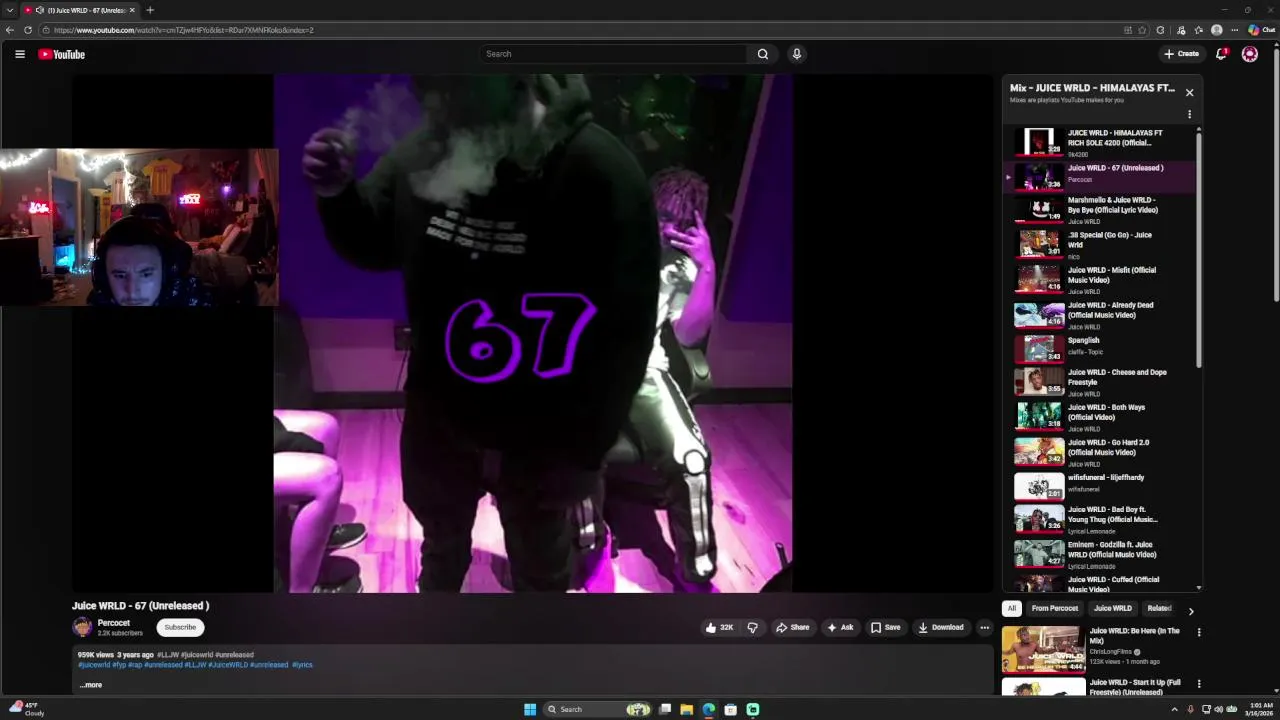Screen dimensions: 1280x720
Task: Open File Explorer from the taskbar
Action: coord(687,709)
